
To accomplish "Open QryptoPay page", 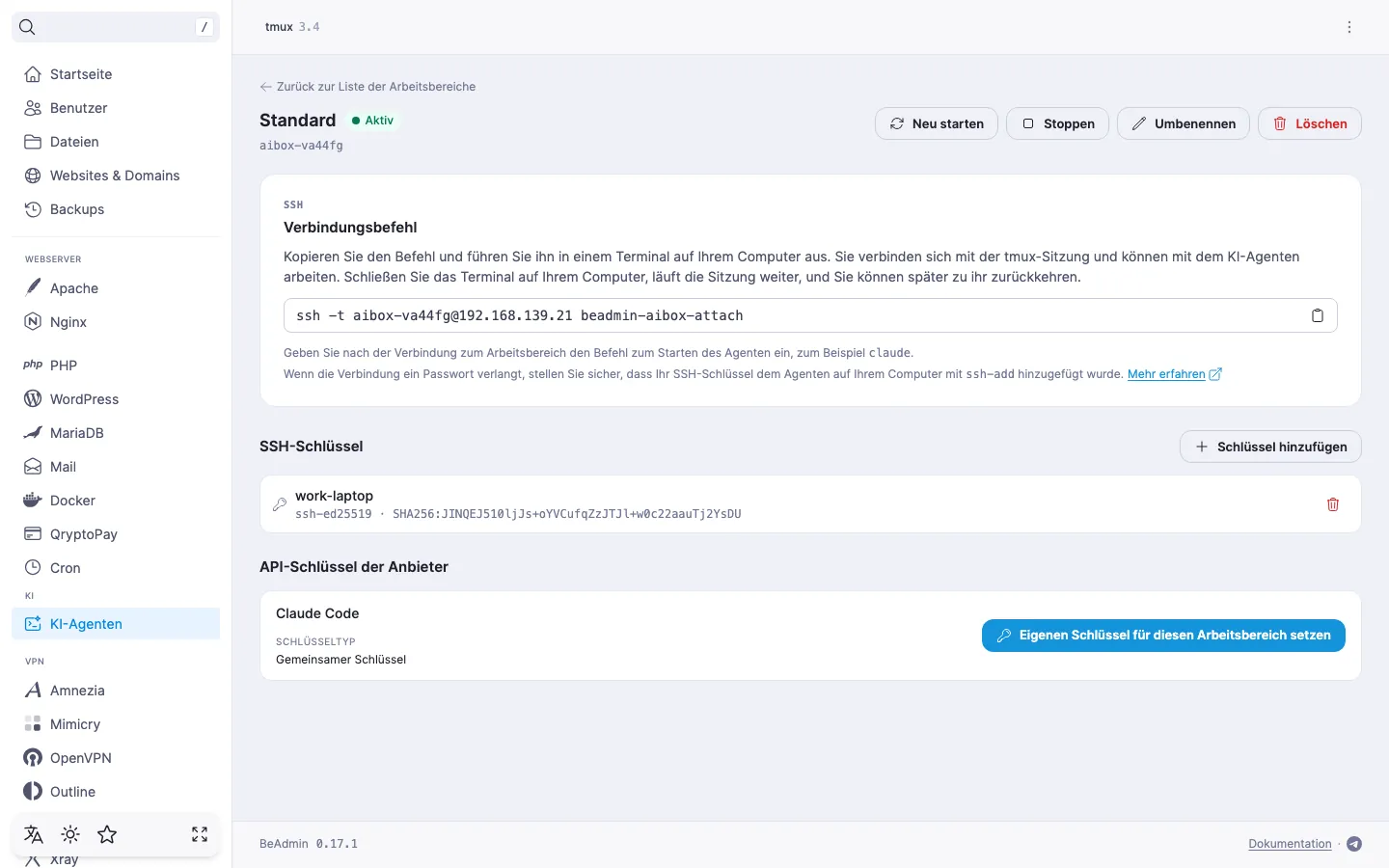I will (x=116, y=534).
